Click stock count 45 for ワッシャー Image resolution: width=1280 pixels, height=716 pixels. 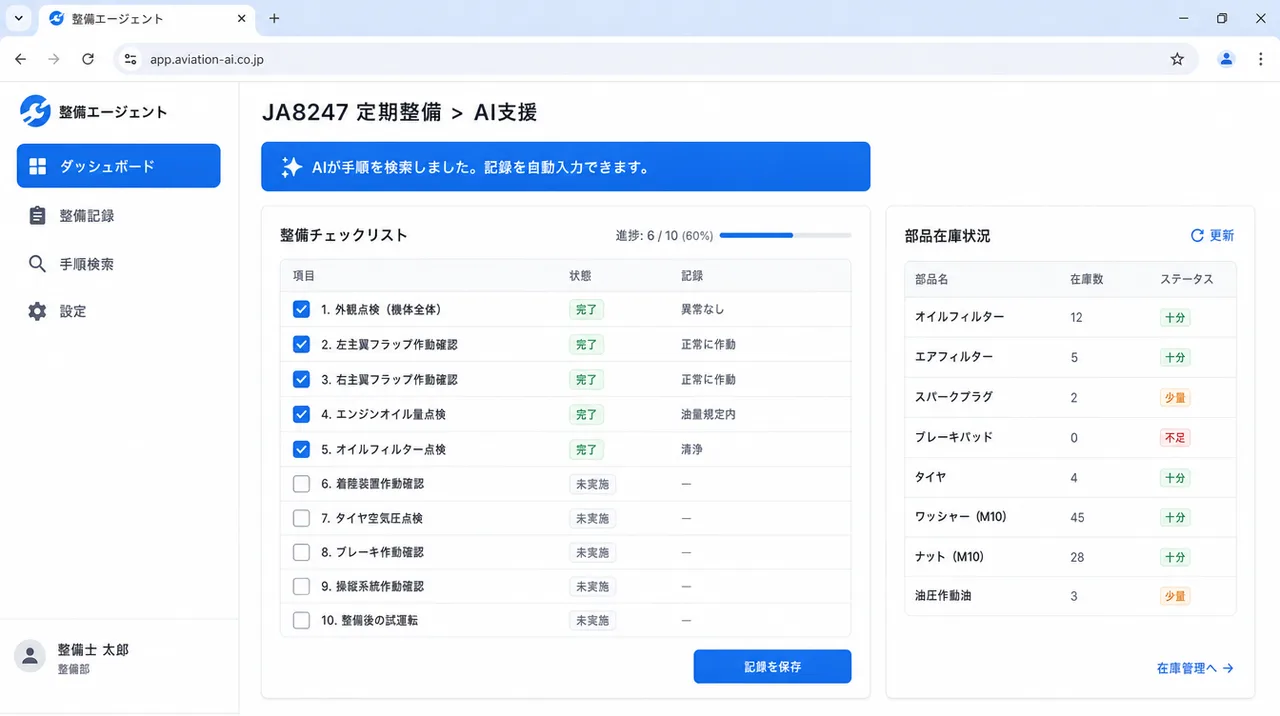click(1077, 517)
